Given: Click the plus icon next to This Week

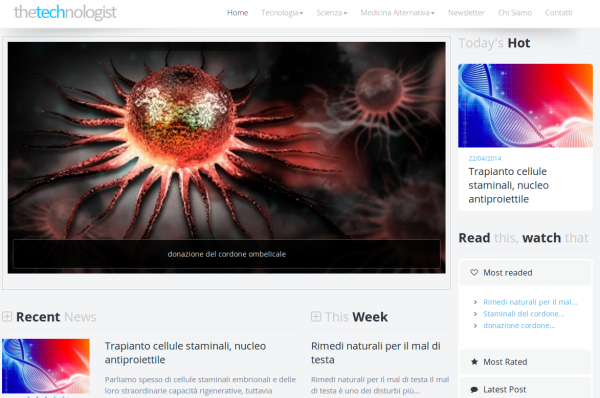Looking at the screenshot, I should (x=316, y=316).
